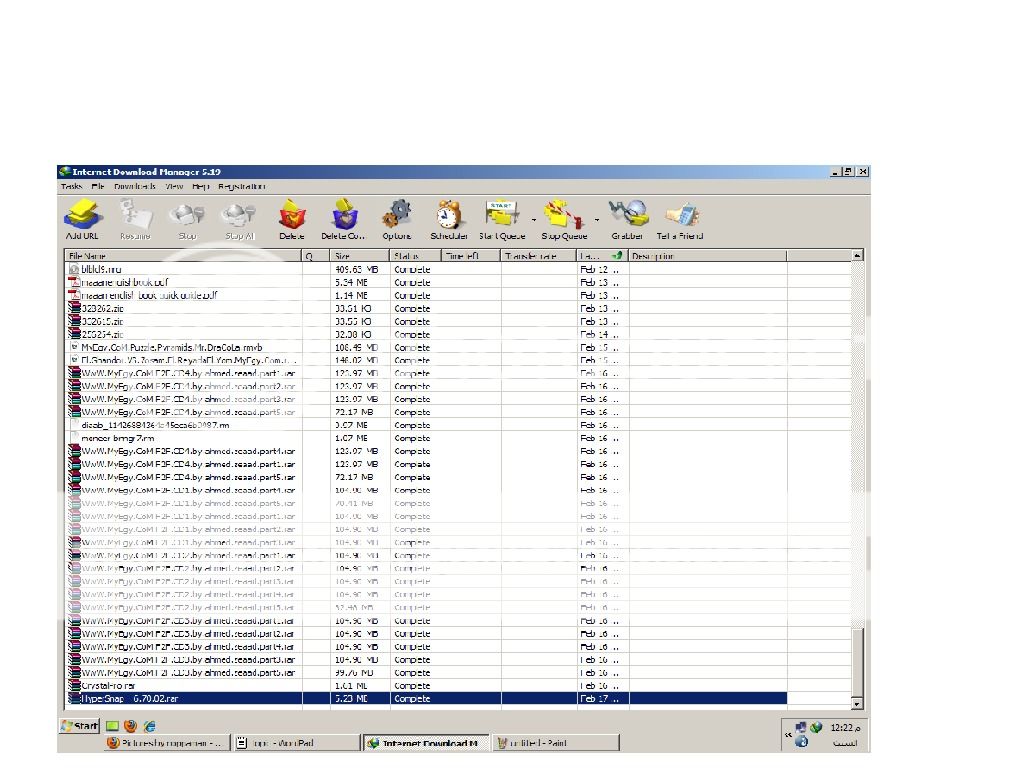Screen dimensions: 1024x768
Task: Click the Delete toolbar icon
Action: [x=292, y=214]
